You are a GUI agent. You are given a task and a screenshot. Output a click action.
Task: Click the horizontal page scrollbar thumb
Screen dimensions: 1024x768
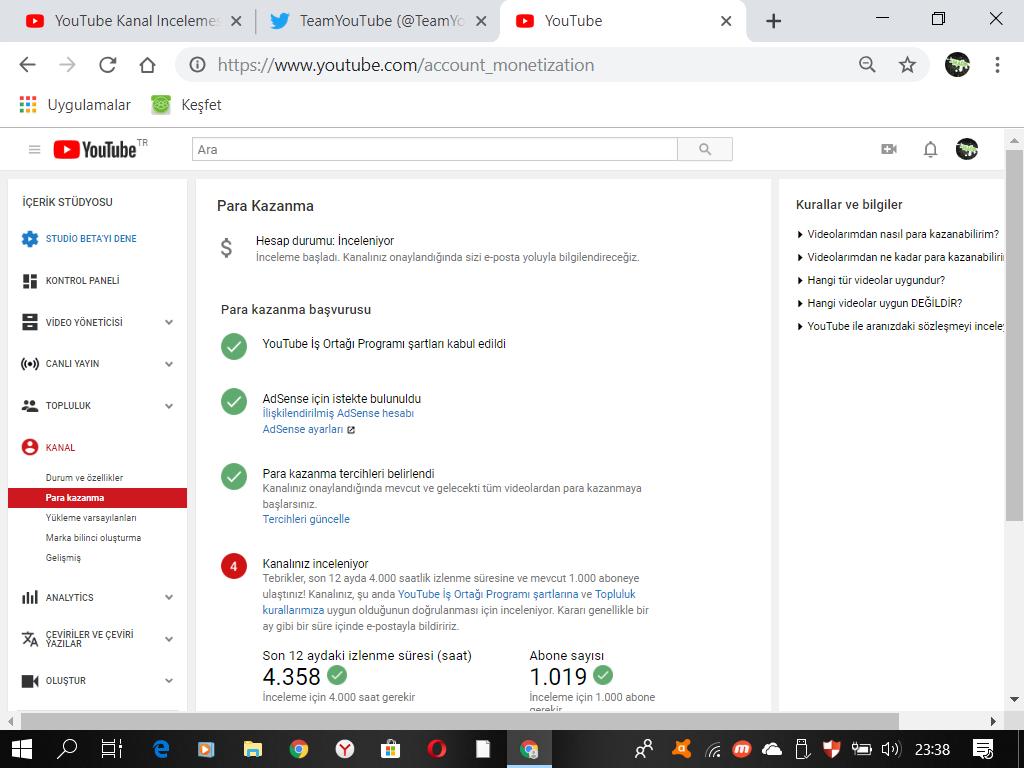point(460,721)
